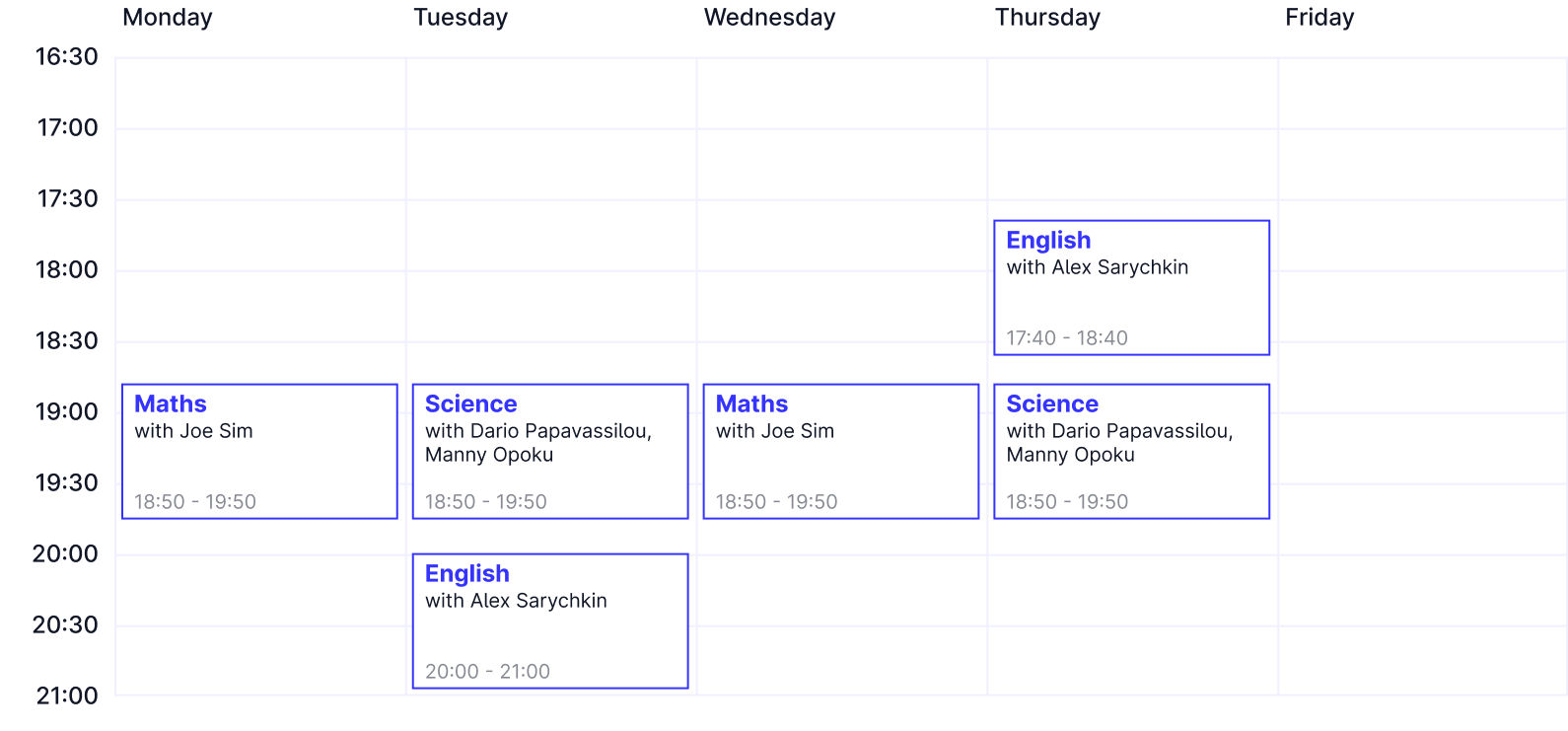The image size is (1568, 731).
Task: Click the 18:50 - 19:50 time text on Wednesday
Action: [x=774, y=502]
